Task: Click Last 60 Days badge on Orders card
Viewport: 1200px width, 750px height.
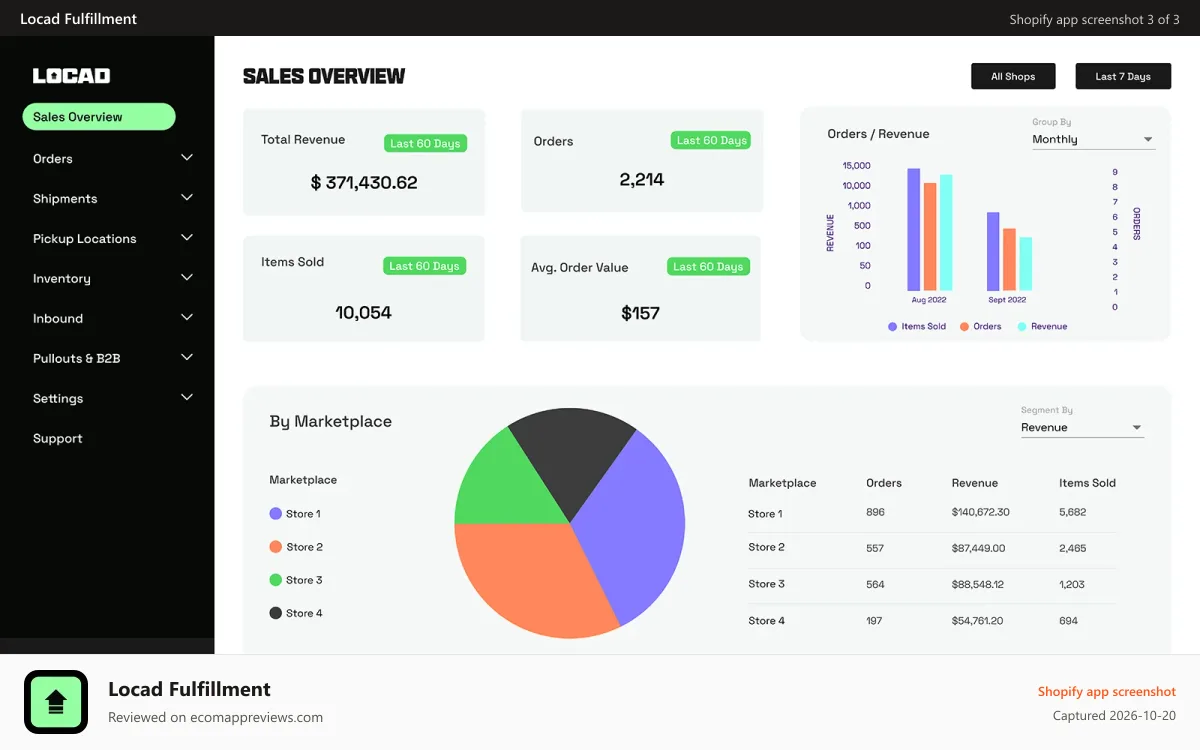Action: click(x=711, y=141)
